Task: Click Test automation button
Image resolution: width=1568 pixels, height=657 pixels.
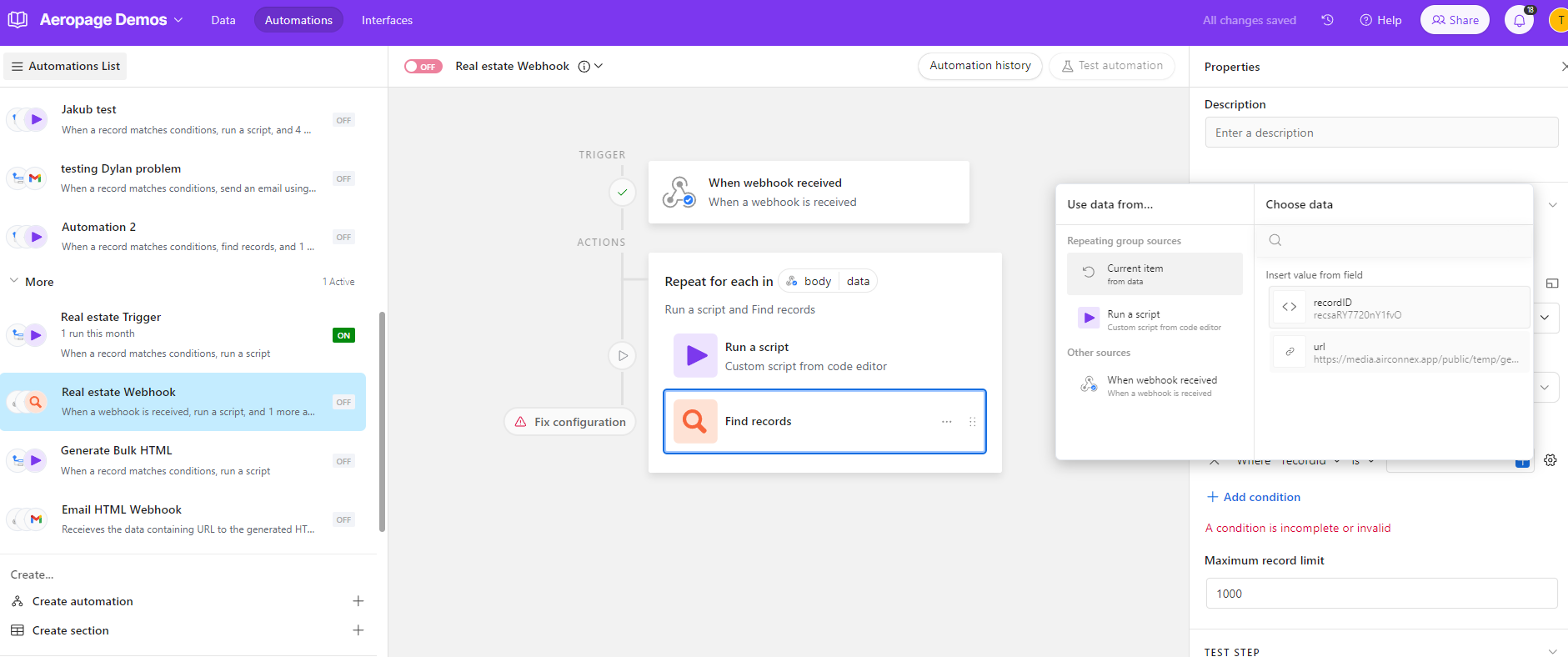Action: point(1112,66)
